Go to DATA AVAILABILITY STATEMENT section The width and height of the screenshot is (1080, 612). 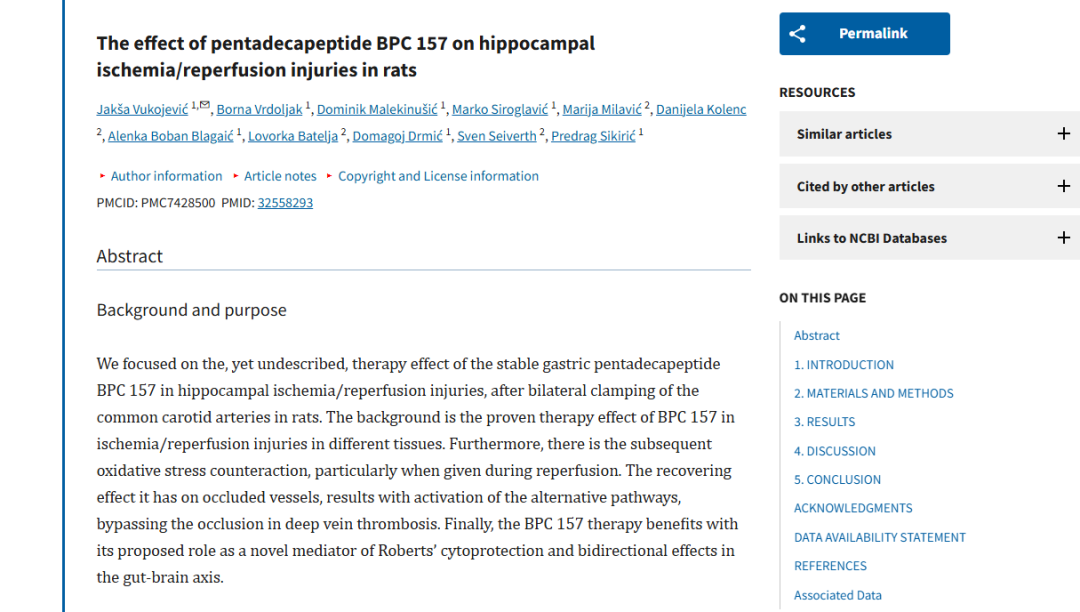[880, 537]
